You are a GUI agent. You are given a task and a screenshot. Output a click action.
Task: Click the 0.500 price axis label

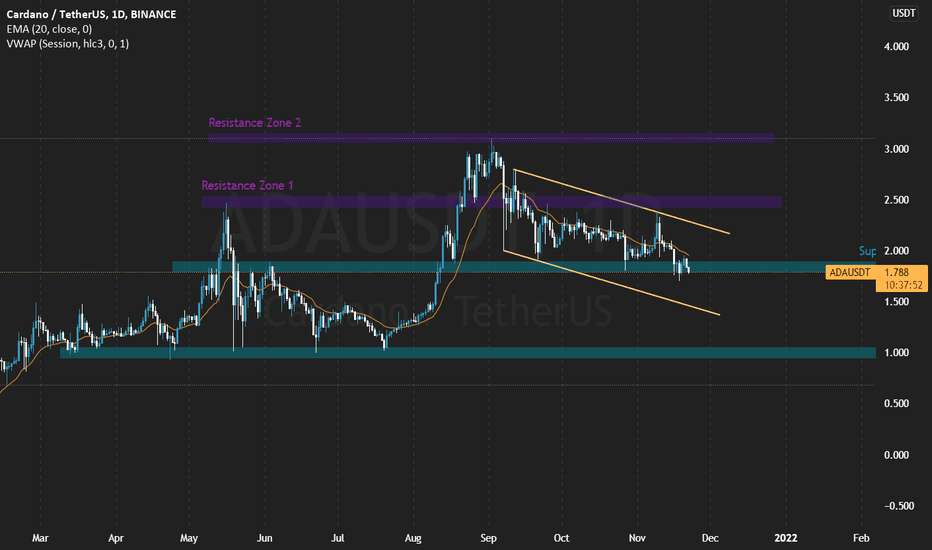(896, 404)
